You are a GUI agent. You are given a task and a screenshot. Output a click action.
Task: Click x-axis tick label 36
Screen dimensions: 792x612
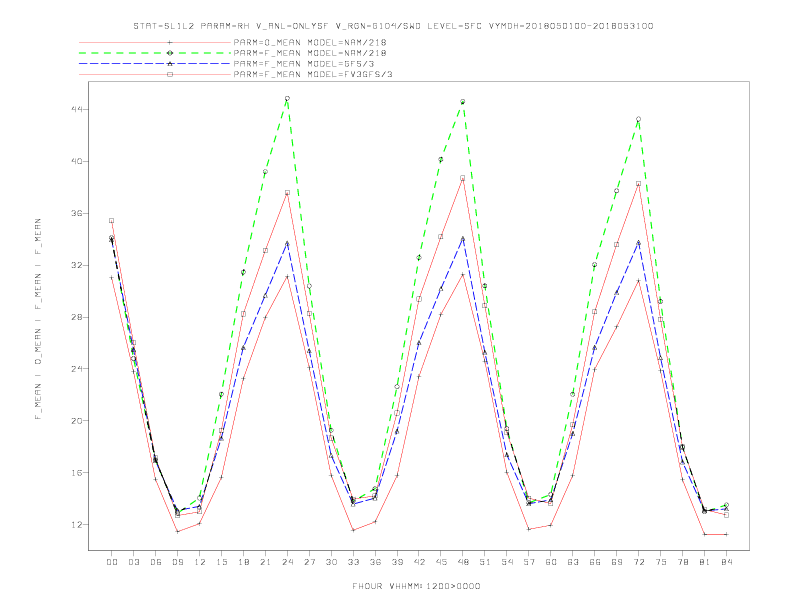[x=375, y=562]
